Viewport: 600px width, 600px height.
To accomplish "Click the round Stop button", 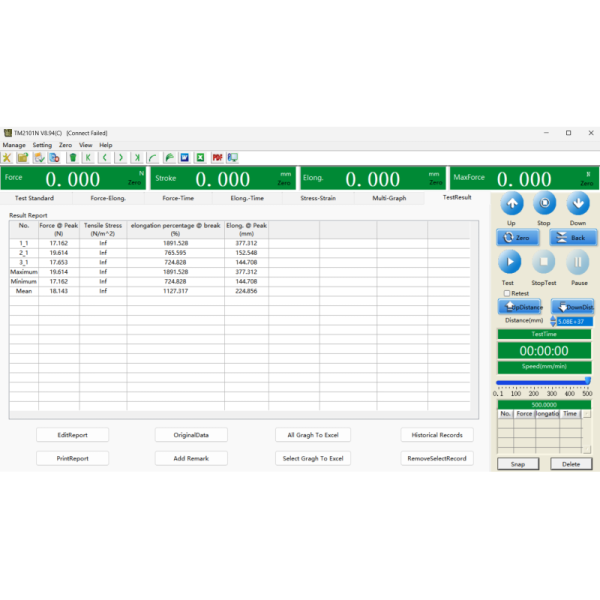I will (545, 203).
